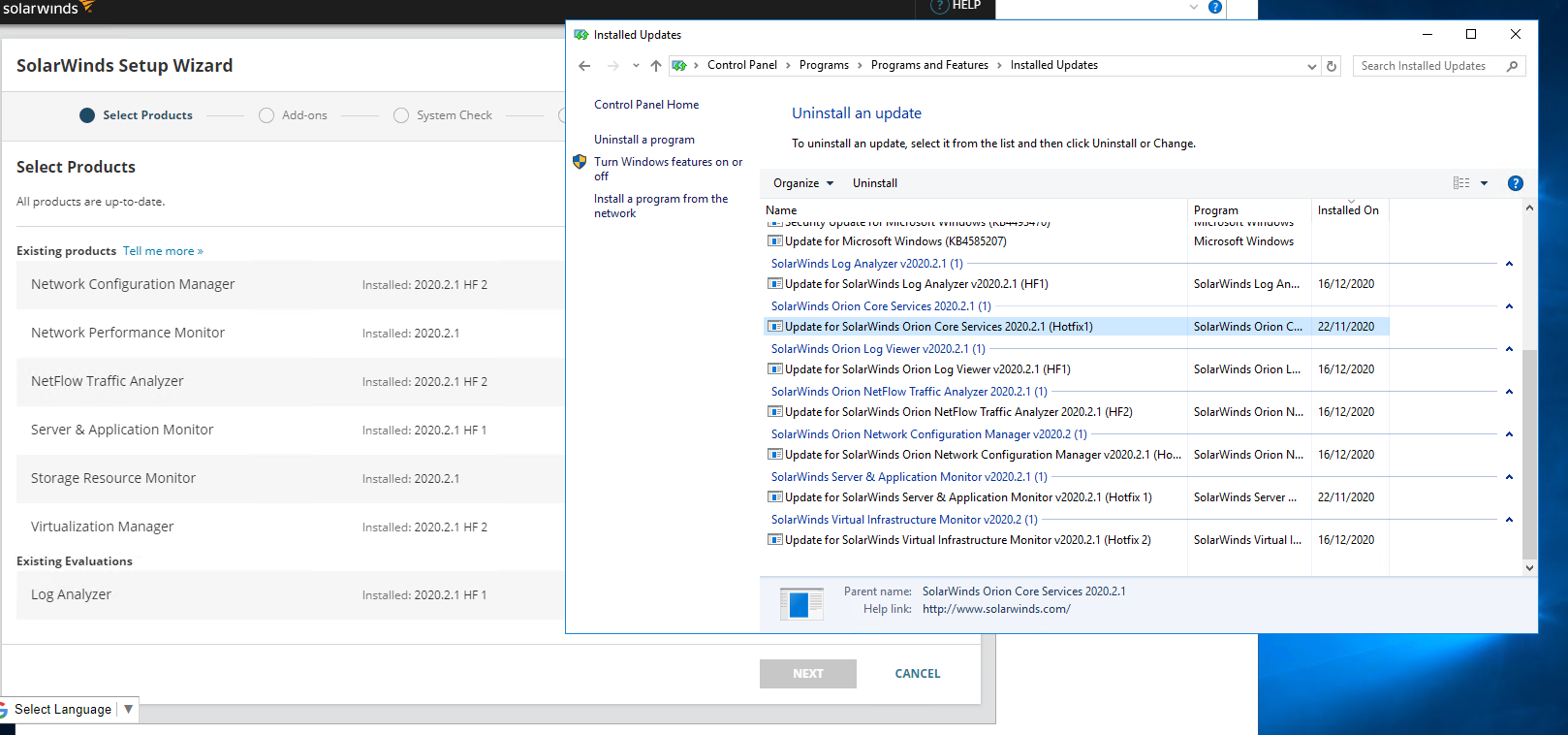Screen dimensions: 1568x735
Task: Sort by the Installed On column header
Action: (x=1350, y=210)
